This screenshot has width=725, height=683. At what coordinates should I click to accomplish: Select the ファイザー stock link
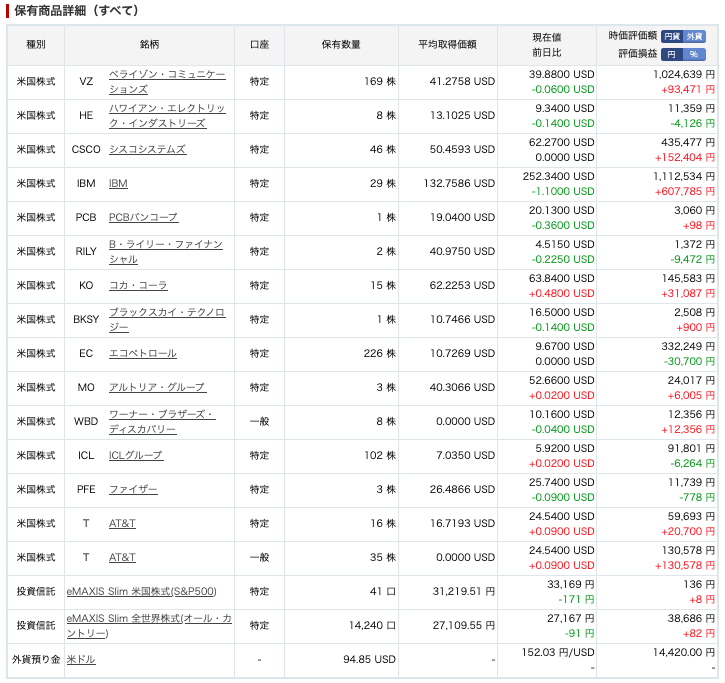coord(133,490)
